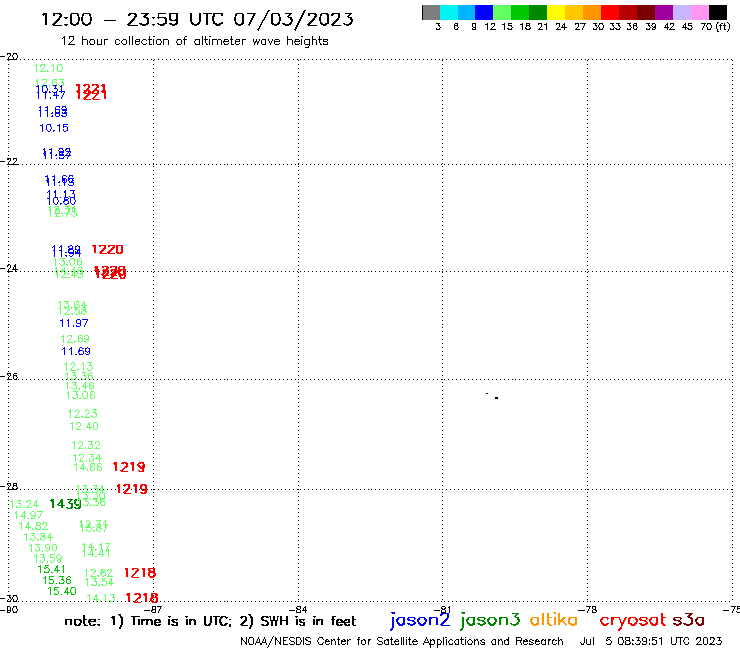740x650 pixels.
Task: Click the wave height value 13.54
Action: 99,582
